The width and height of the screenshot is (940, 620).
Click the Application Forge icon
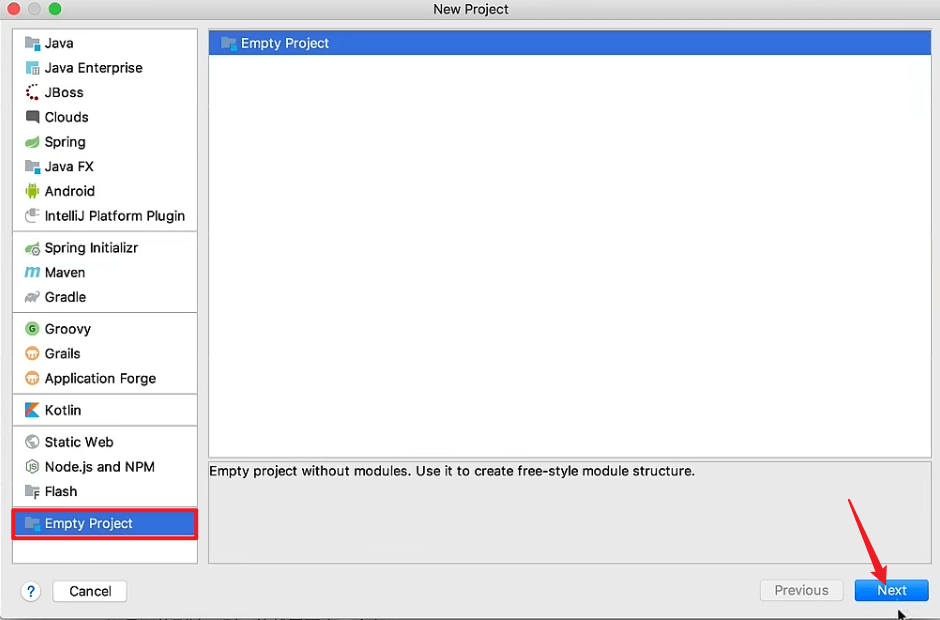tap(32, 379)
